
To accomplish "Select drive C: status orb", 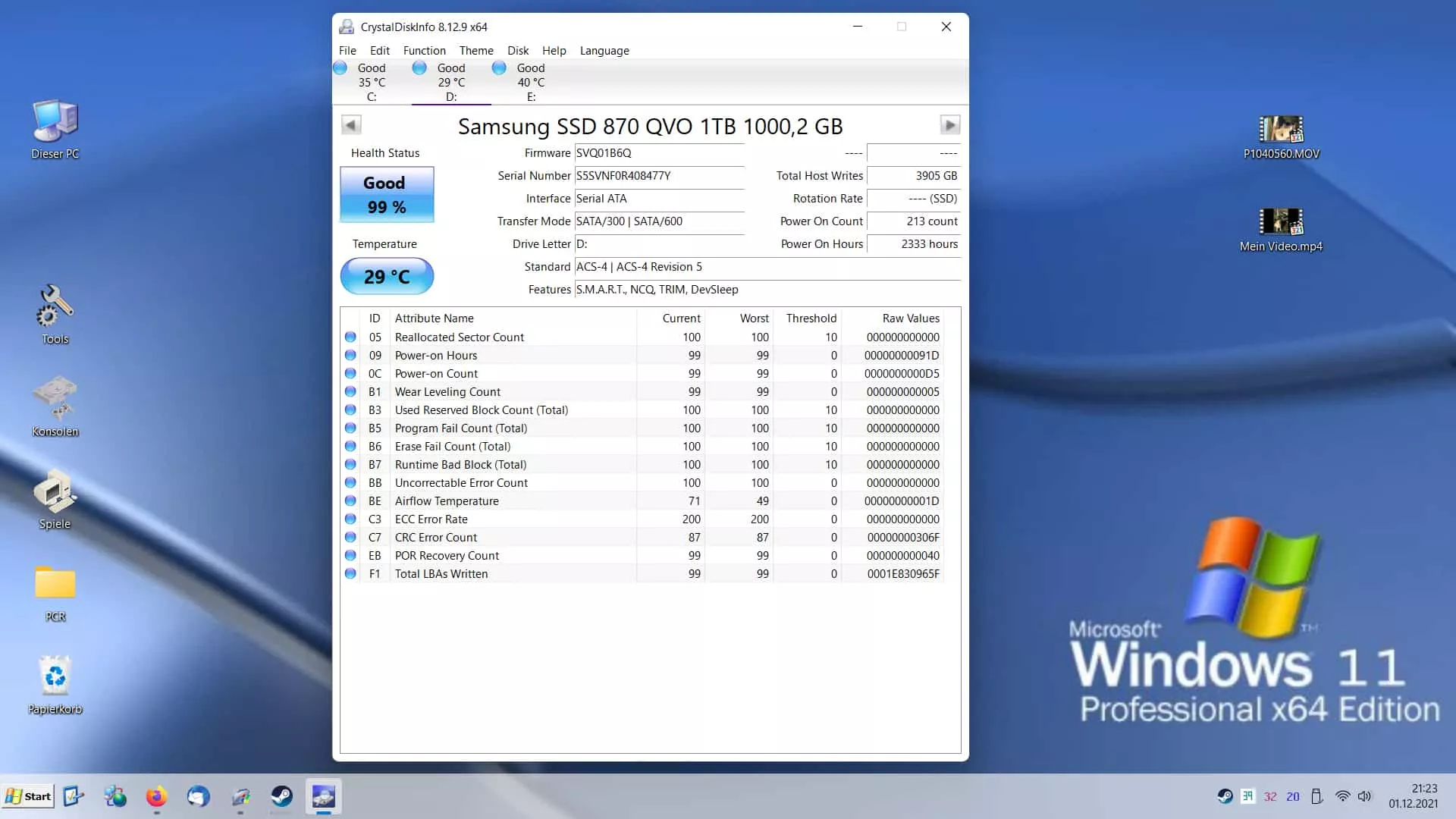I will [340, 67].
